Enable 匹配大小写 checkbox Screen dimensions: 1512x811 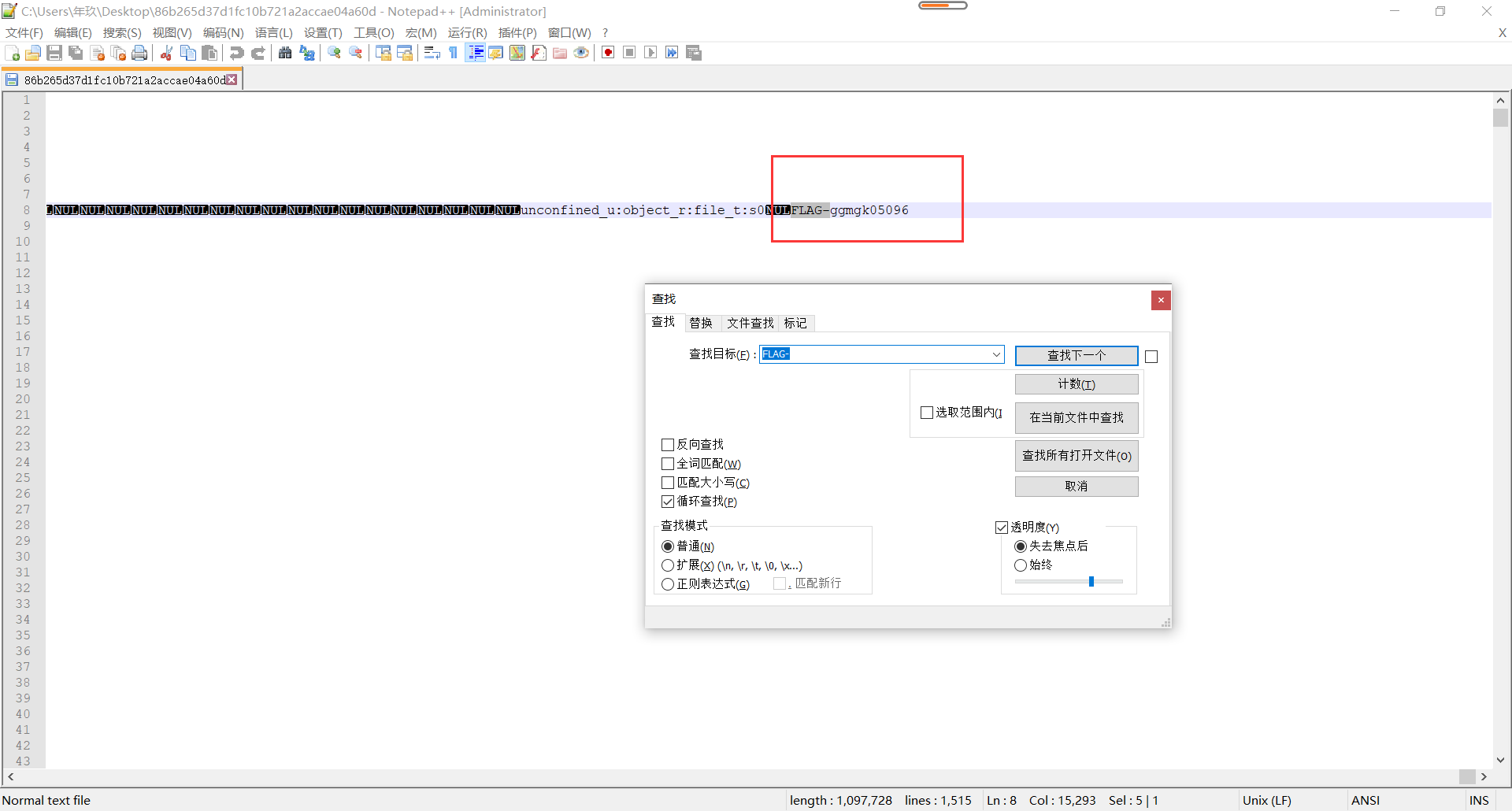point(668,483)
